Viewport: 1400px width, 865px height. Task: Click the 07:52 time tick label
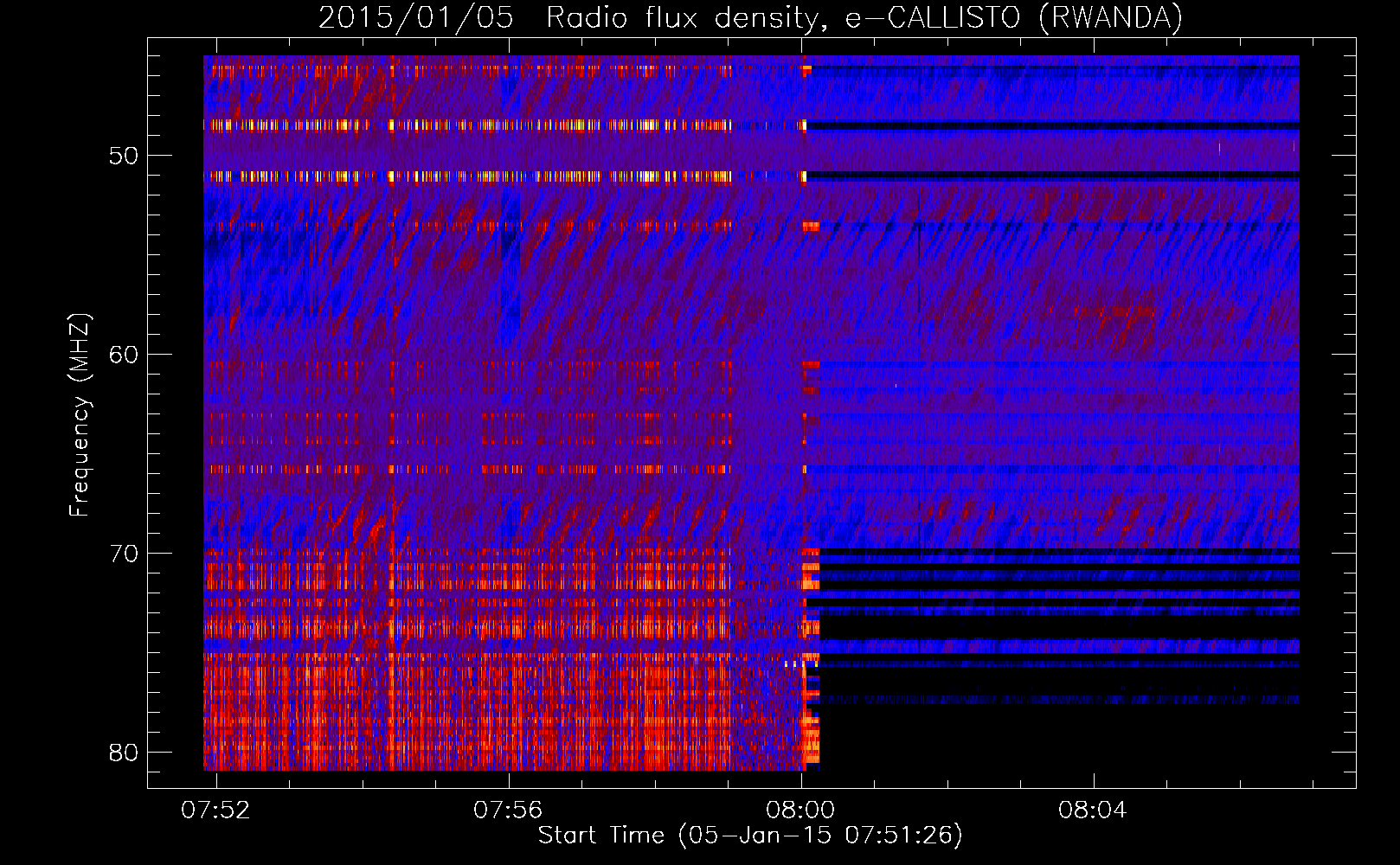[215, 810]
